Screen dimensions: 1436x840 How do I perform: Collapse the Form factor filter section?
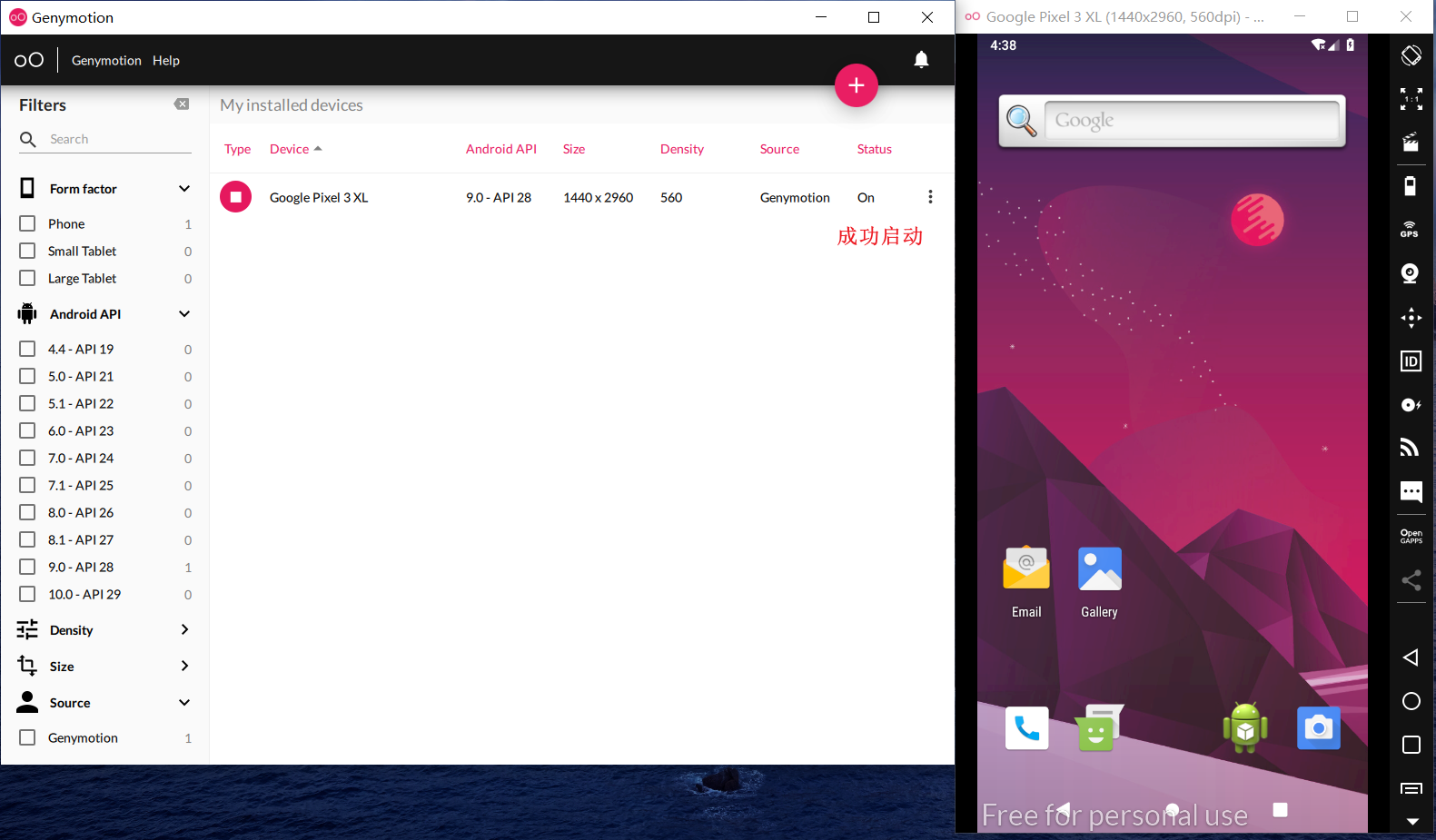click(x=184, y=189)
